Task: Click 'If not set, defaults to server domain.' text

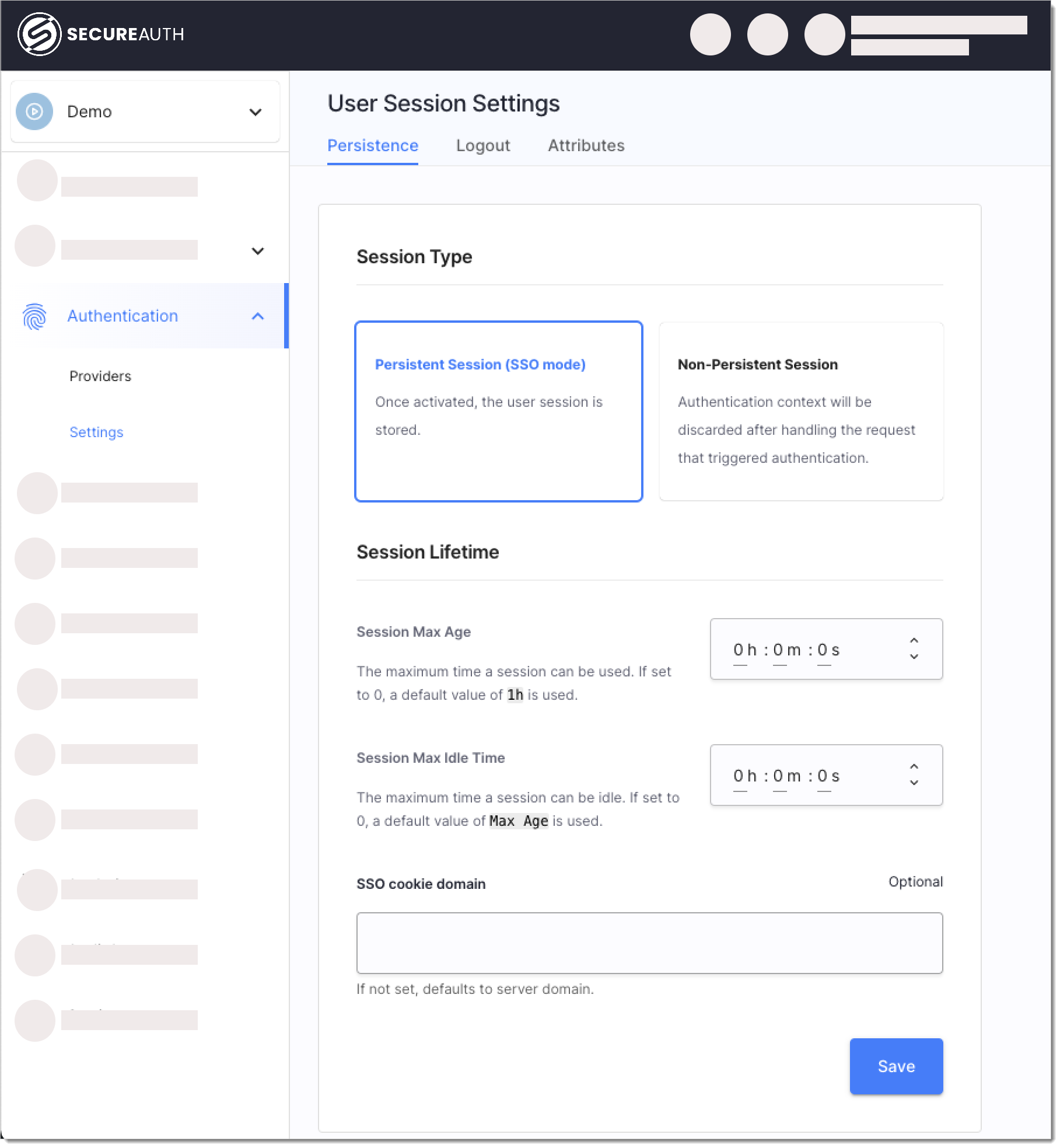Action: tap(475, 989)
